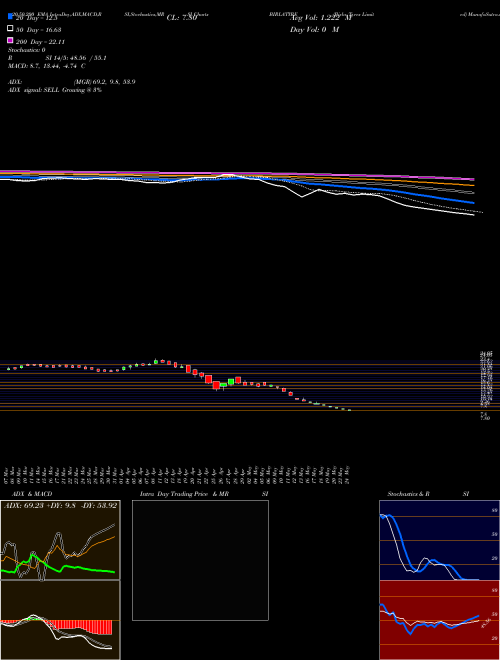Viewport: 500px width, 660px height.
Task: Click the '(MGR) 69.2, 9.8, 53.9' values
Action: coord(104,82)
